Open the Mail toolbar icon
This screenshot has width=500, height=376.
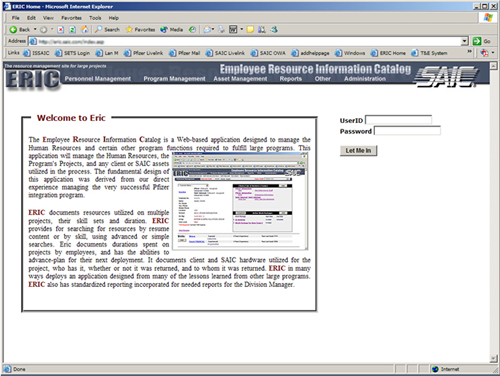point(207,30)
